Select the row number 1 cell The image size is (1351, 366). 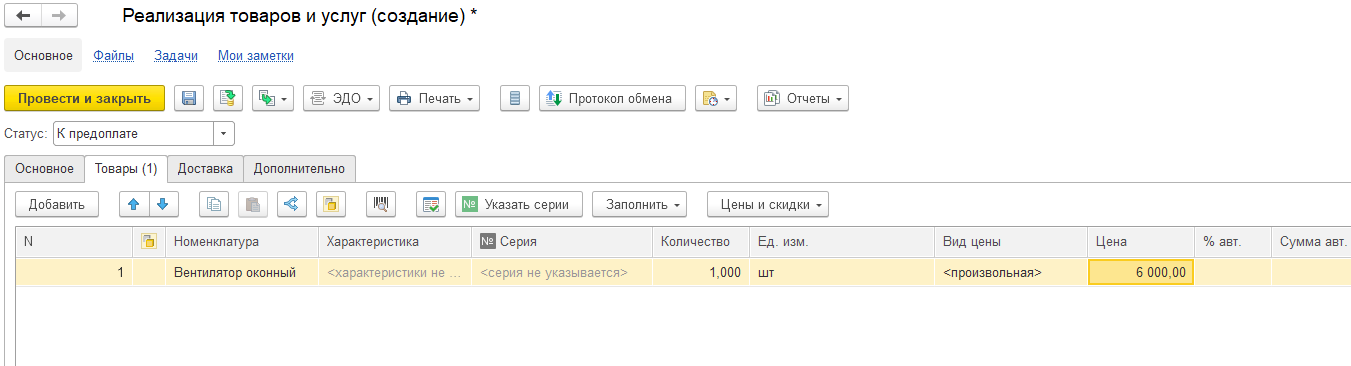pos(75,272)
